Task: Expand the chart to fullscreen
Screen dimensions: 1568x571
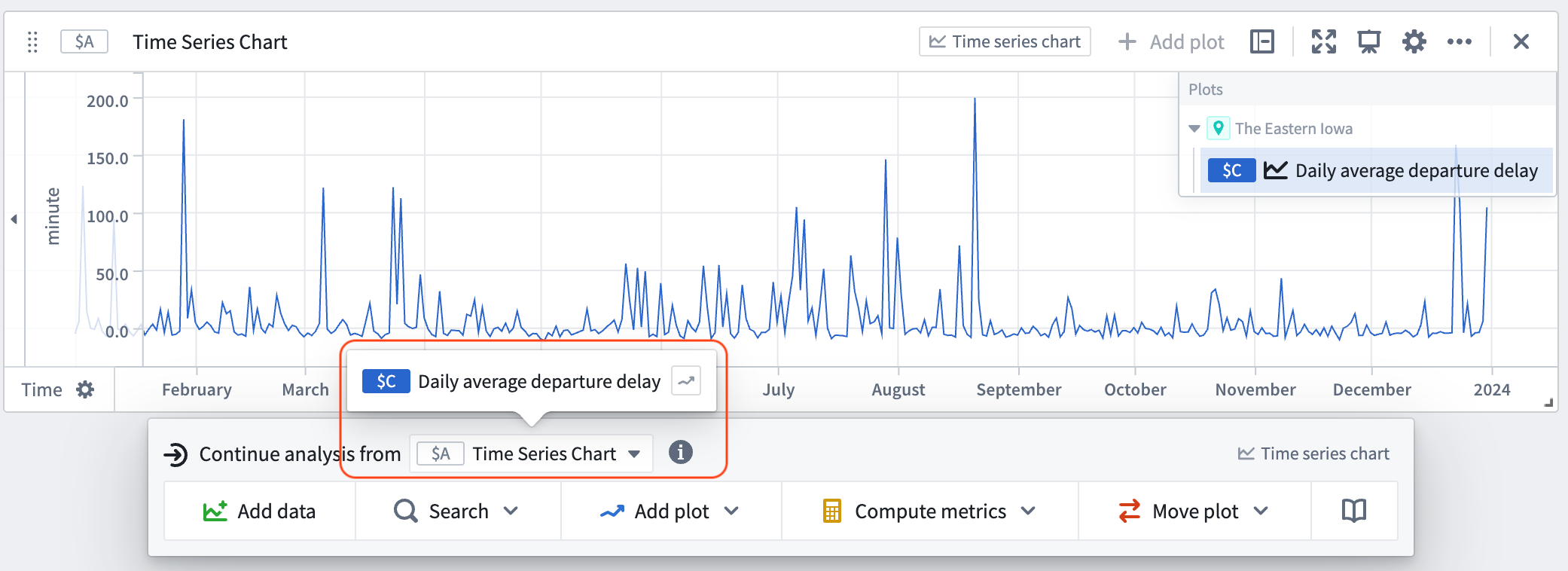Action: (x=1324, y=41)
